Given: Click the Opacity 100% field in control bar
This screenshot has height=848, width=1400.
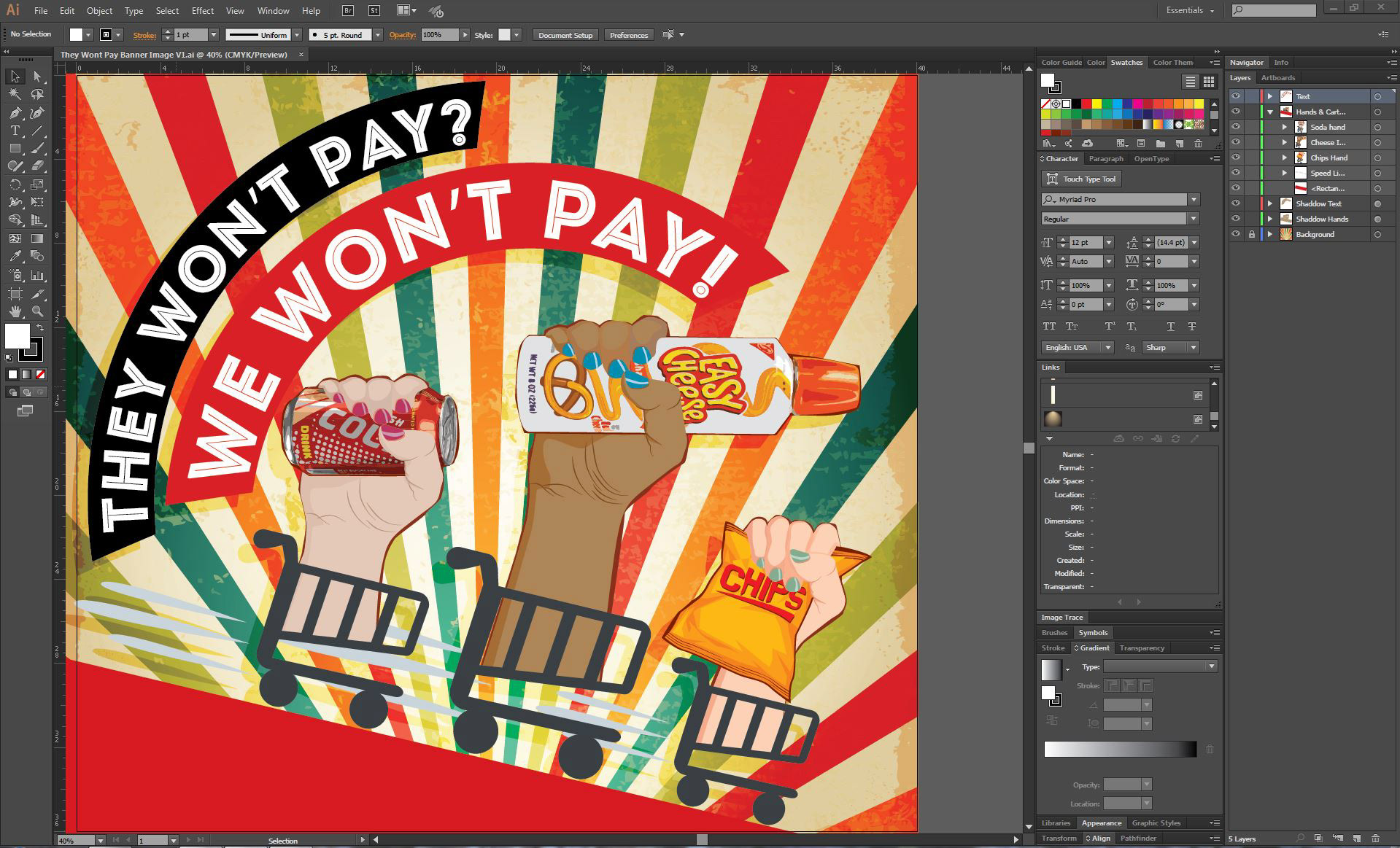Looking at the screenshot, I should 440,34.
